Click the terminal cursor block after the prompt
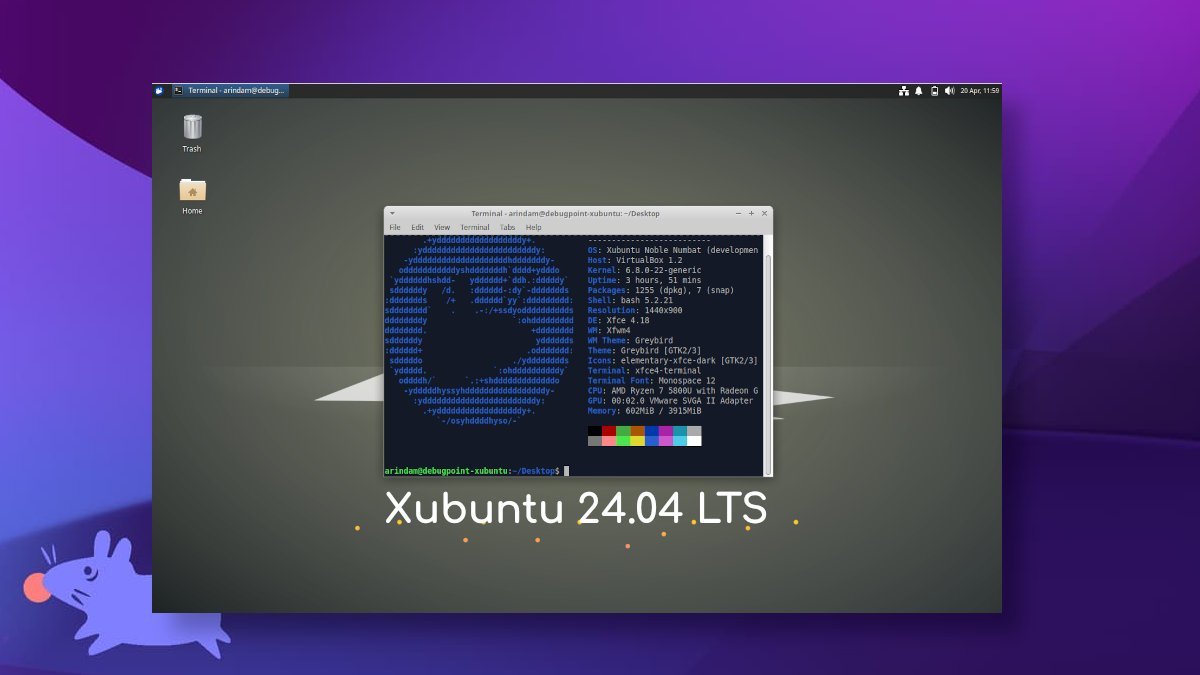This screenshot has width=1200, height=675. [x=566, y=471]
